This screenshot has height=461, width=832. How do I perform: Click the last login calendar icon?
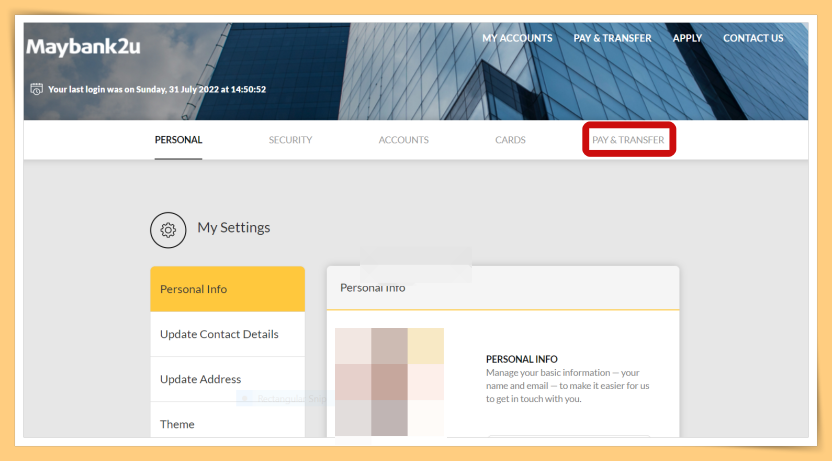(36, 89)
